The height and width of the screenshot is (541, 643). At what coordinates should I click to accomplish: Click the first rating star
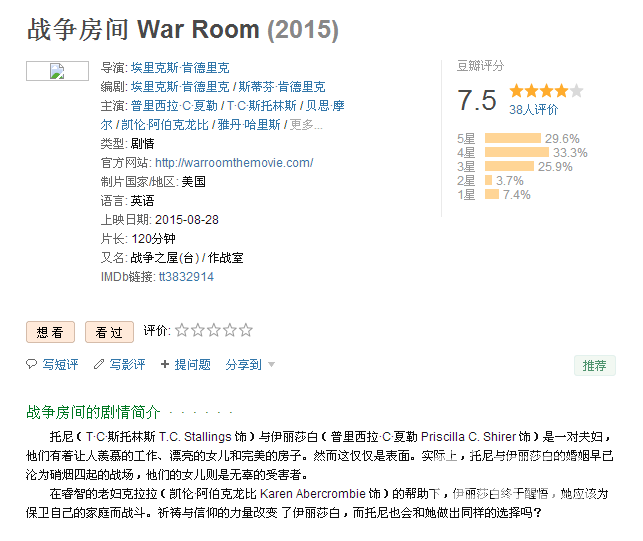click(x=182, y=330)
